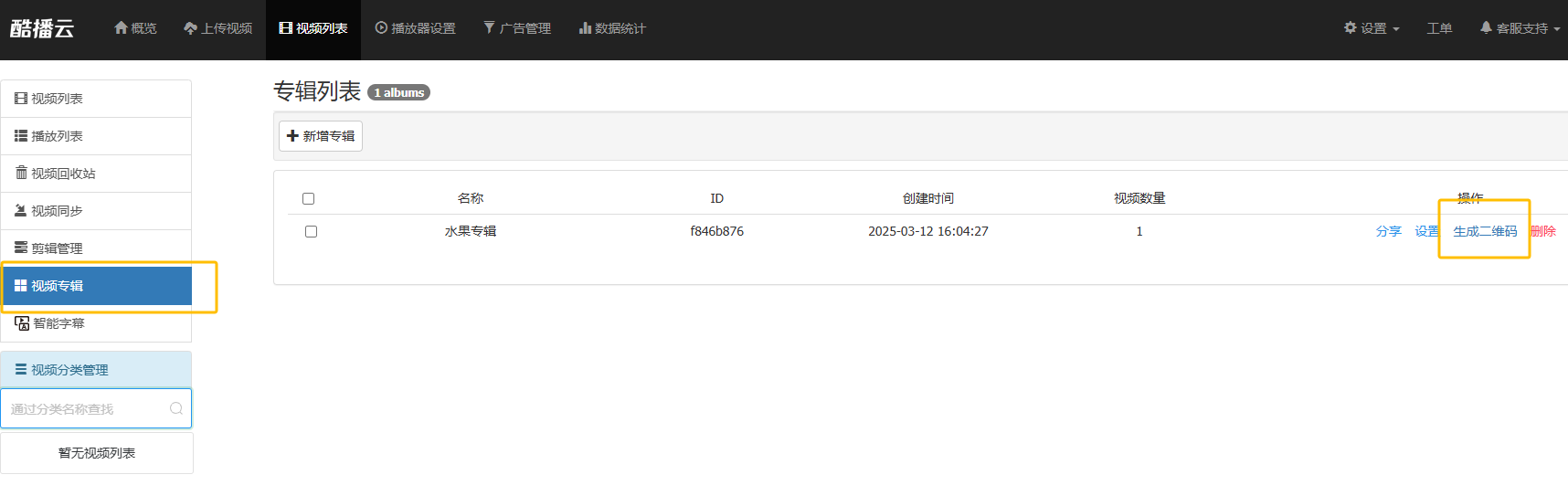Click the bar chart icon for 数据统计
The image size is (1568, 496).
(x=585, y=28)
